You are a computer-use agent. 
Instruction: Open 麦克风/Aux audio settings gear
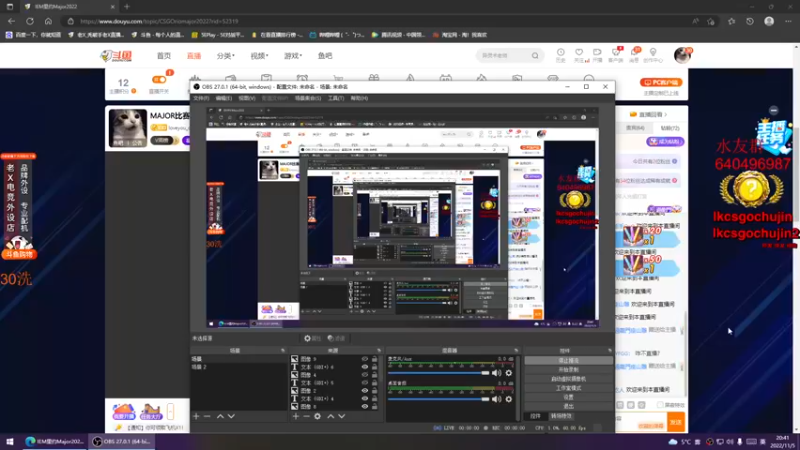point(509,373)
